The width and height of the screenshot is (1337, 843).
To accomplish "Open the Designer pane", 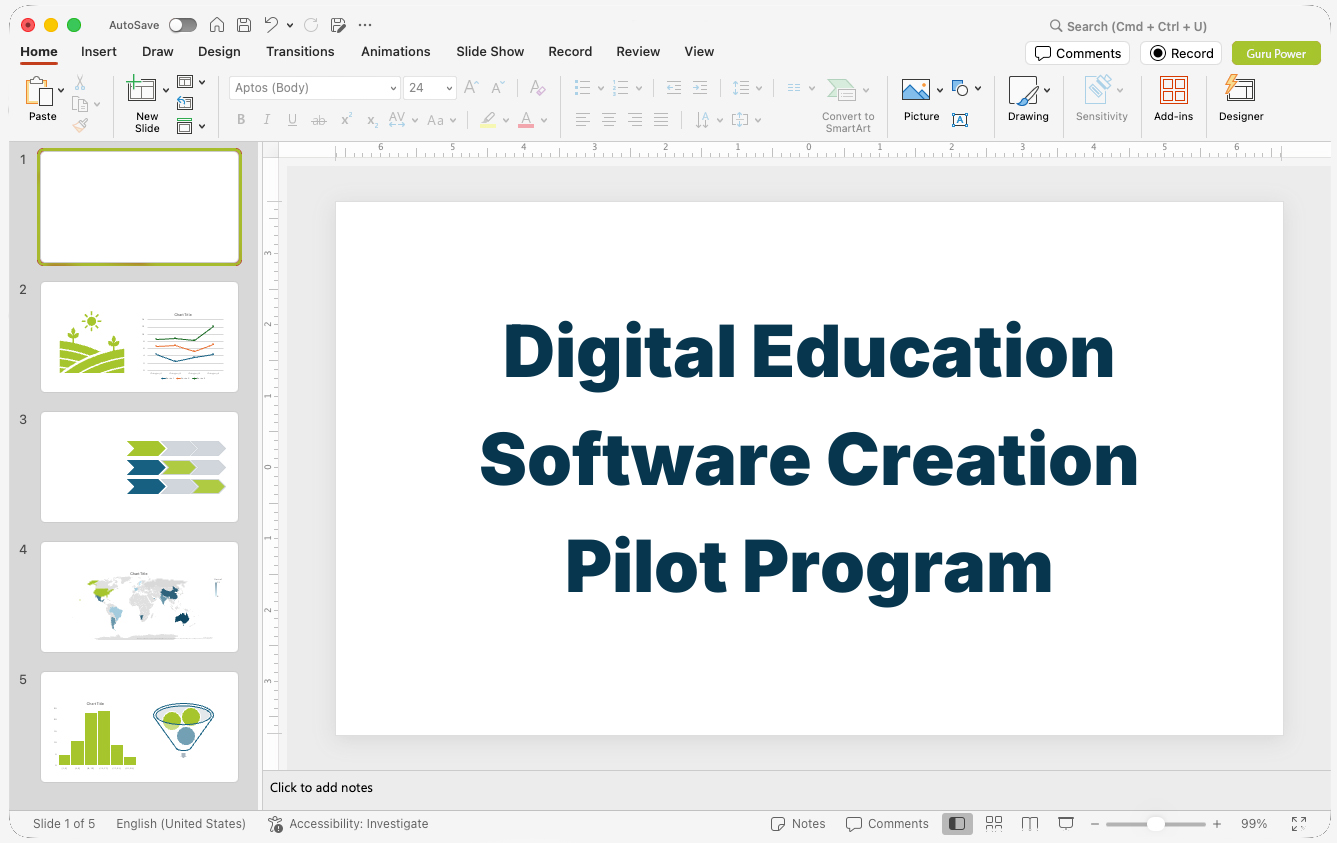I will click(x=1241, y=100).
